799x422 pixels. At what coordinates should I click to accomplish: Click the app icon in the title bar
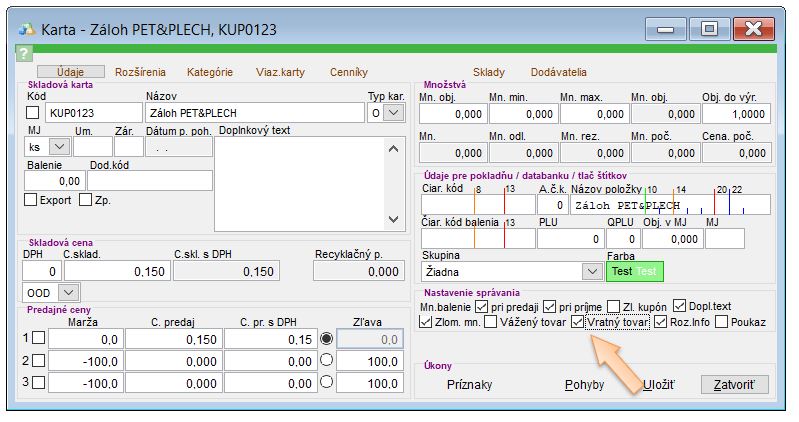click(27, 29)
